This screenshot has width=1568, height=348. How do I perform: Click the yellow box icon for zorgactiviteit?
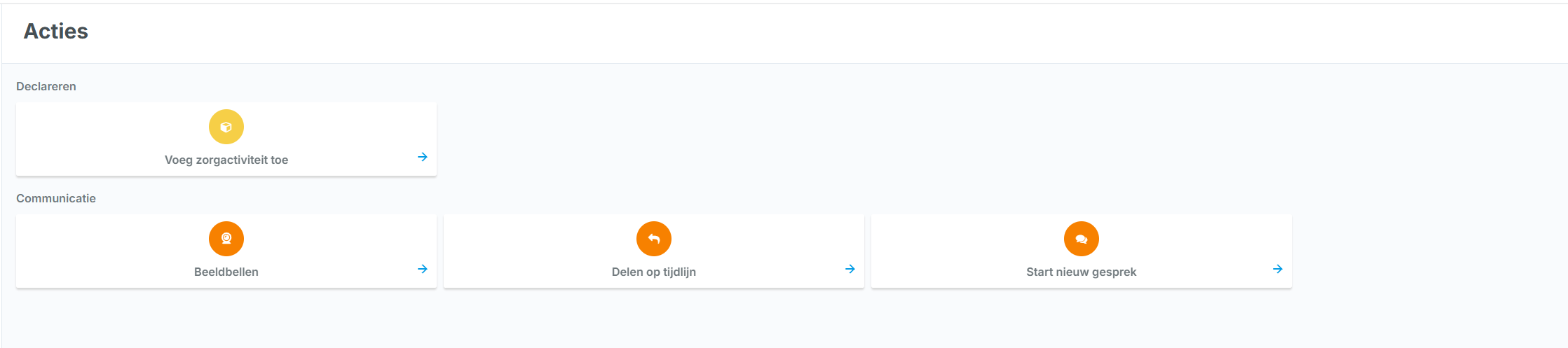point(226,127)
